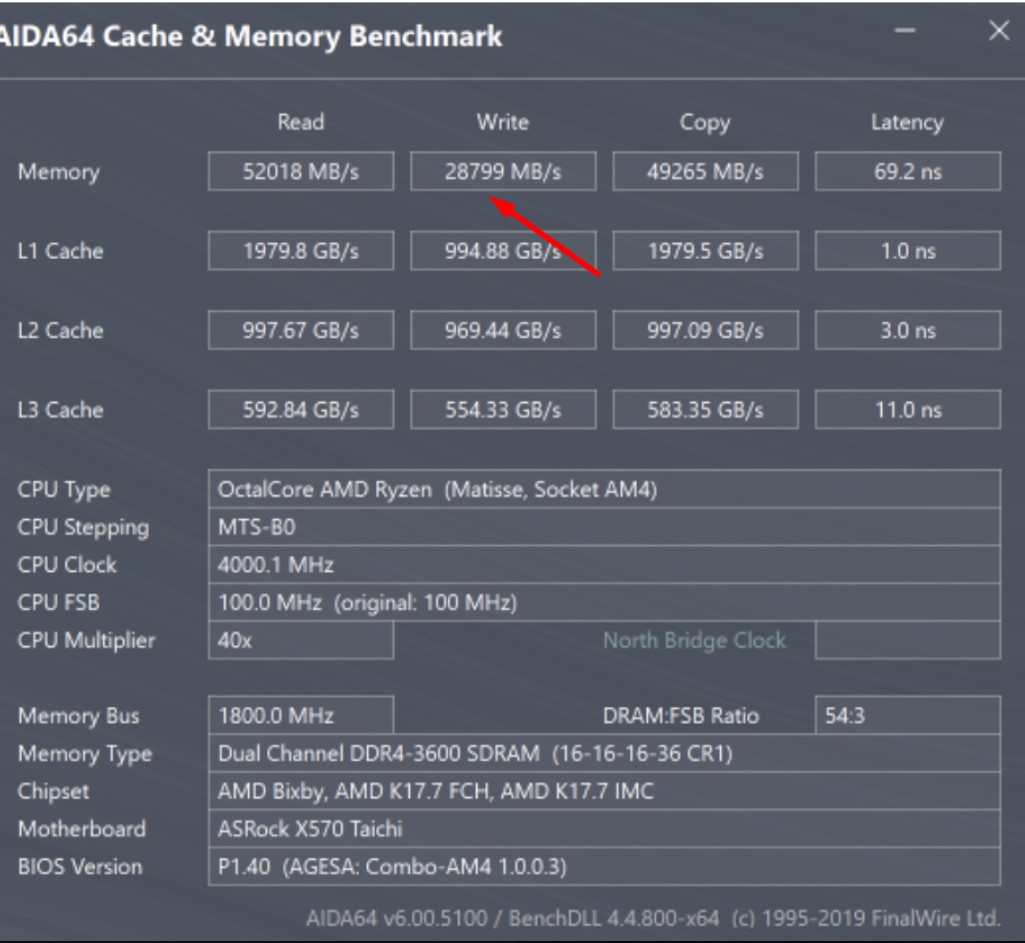Viewport: 1025px width, 943px height.
Task: Click the L1 Cache Copy value box
Action: pos(705,251)
